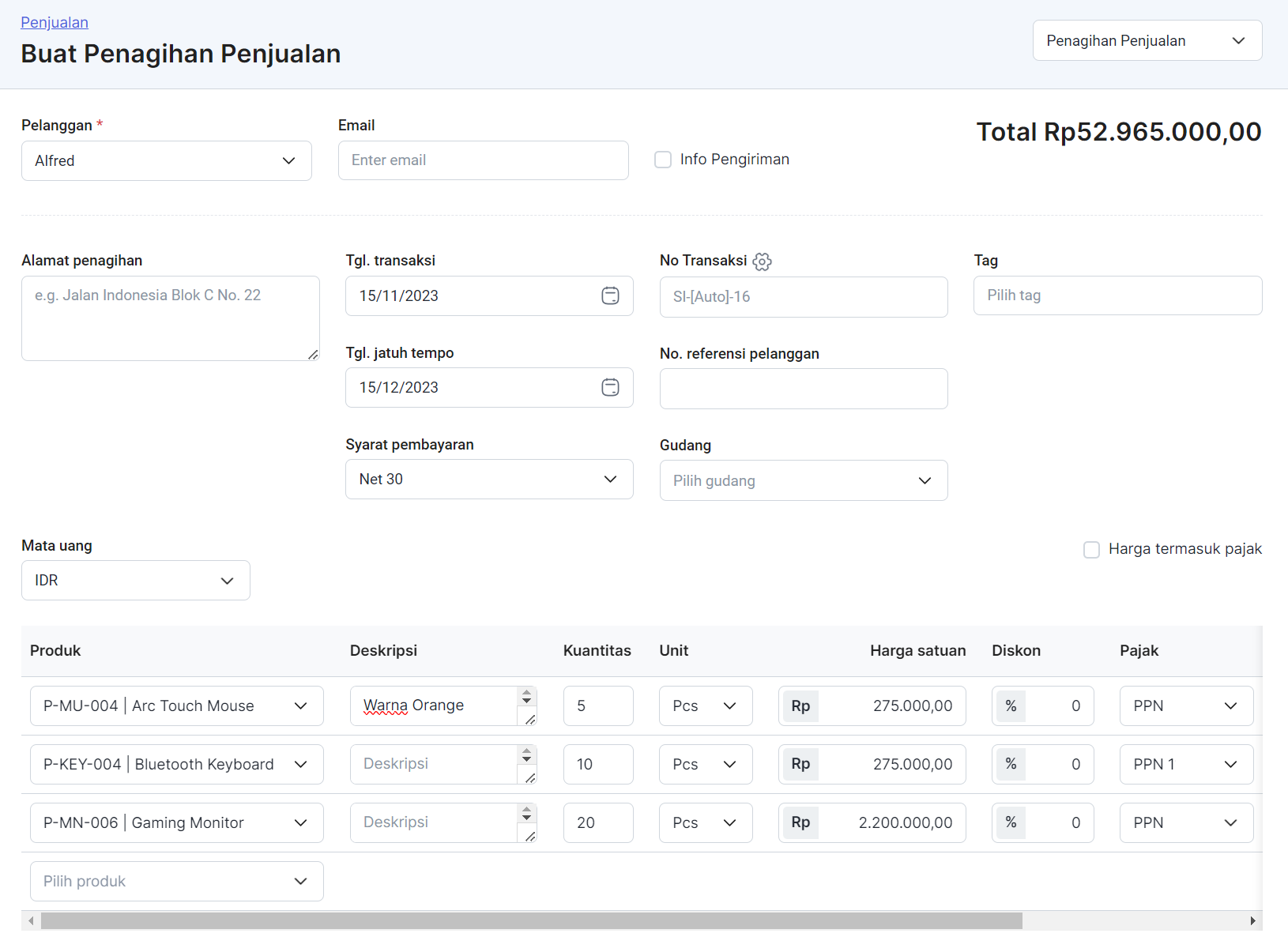Tick the Harga termasuk pajak checkbox

coord(1091,550)
